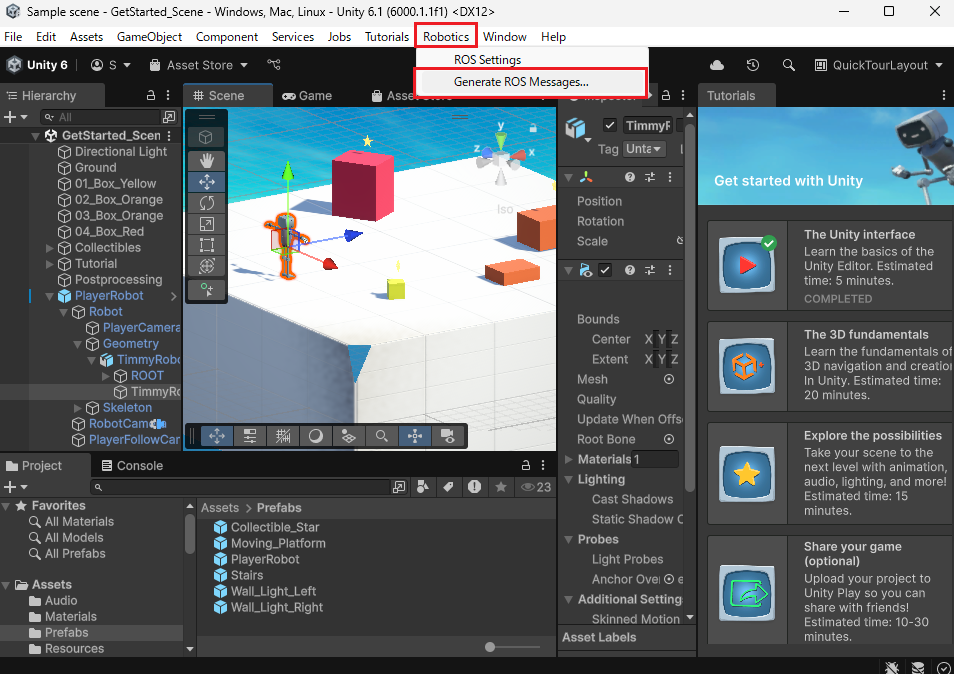The width and height of the screenshot is (954, 674).
Task: Select the Move tool in Scene toolbar
Action: coord(206,182)
